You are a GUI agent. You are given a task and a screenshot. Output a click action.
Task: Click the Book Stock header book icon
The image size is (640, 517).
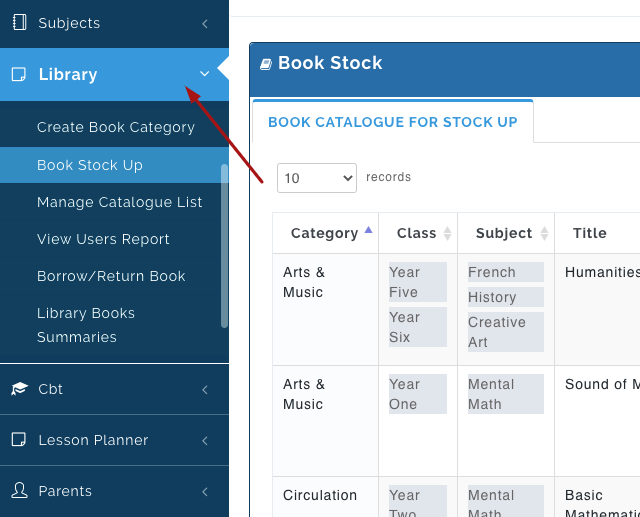point(266,64)
